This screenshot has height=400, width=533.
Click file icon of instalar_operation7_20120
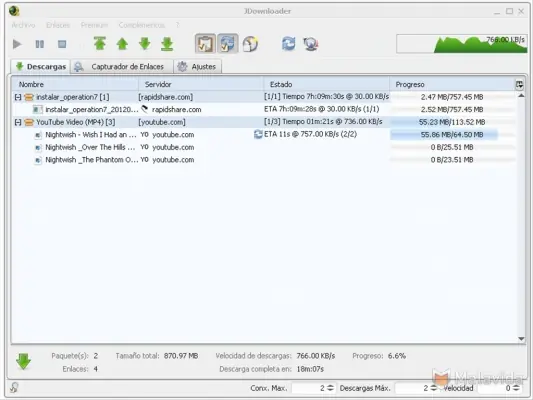[37, 109]
